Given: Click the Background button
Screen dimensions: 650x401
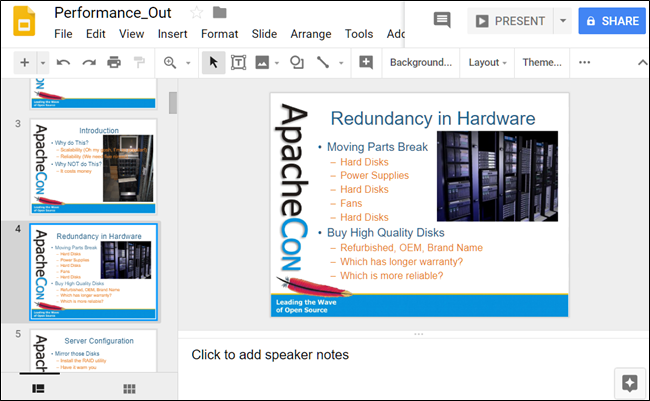Looking at the screenshot, I should [x=420, y=62].
